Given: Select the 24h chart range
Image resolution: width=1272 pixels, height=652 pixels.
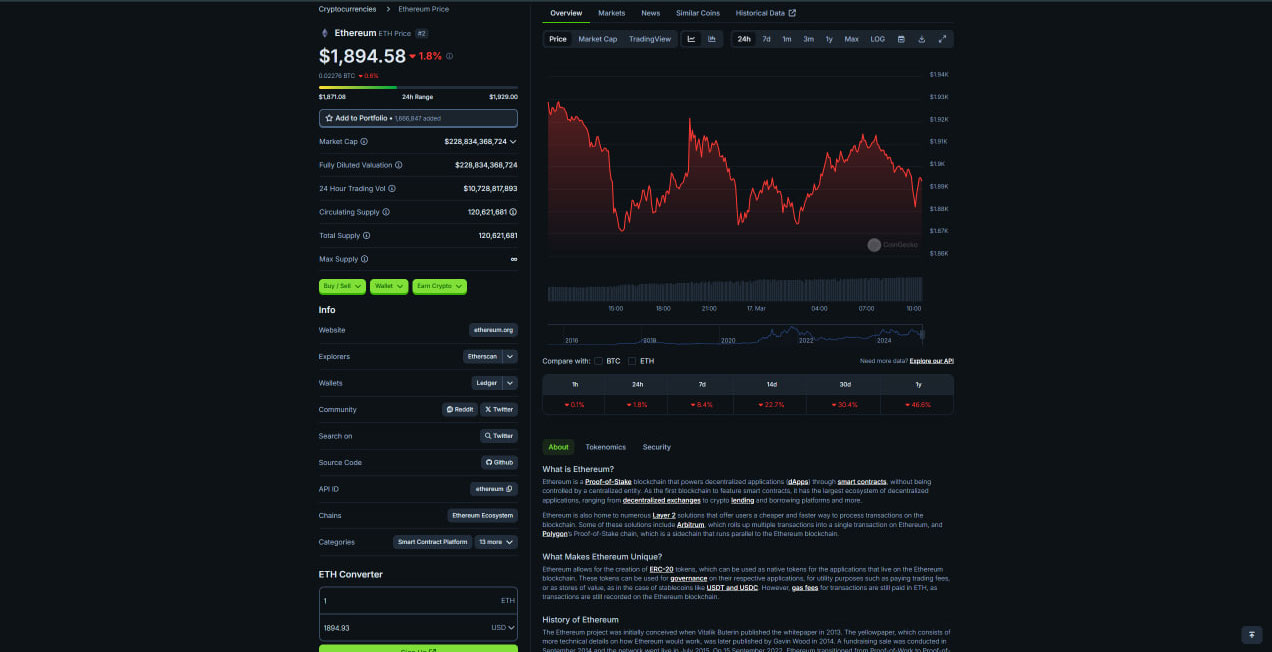Looking at the screenshot, I should (744, 39).
